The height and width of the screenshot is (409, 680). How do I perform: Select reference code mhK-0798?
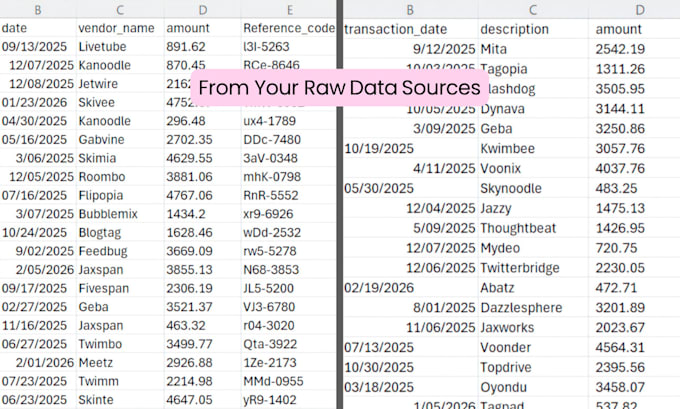(288, 177)
